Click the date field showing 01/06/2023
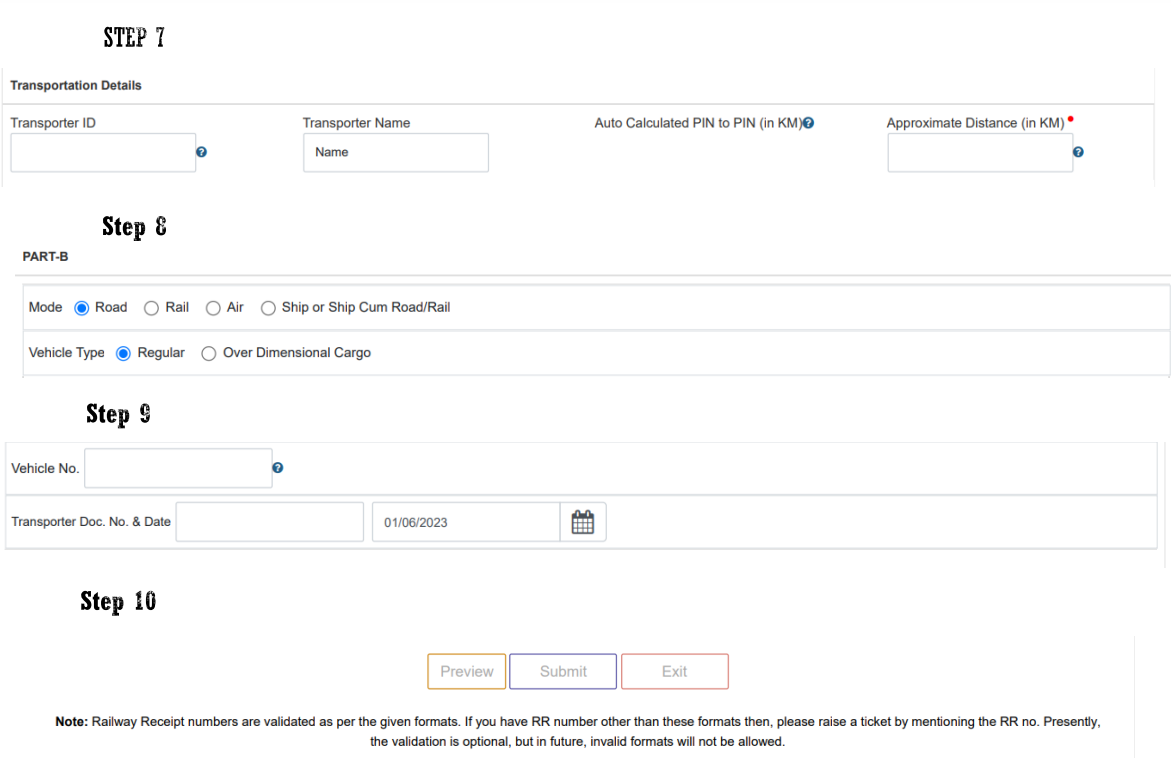1171x771 pixels. point(465,522)
